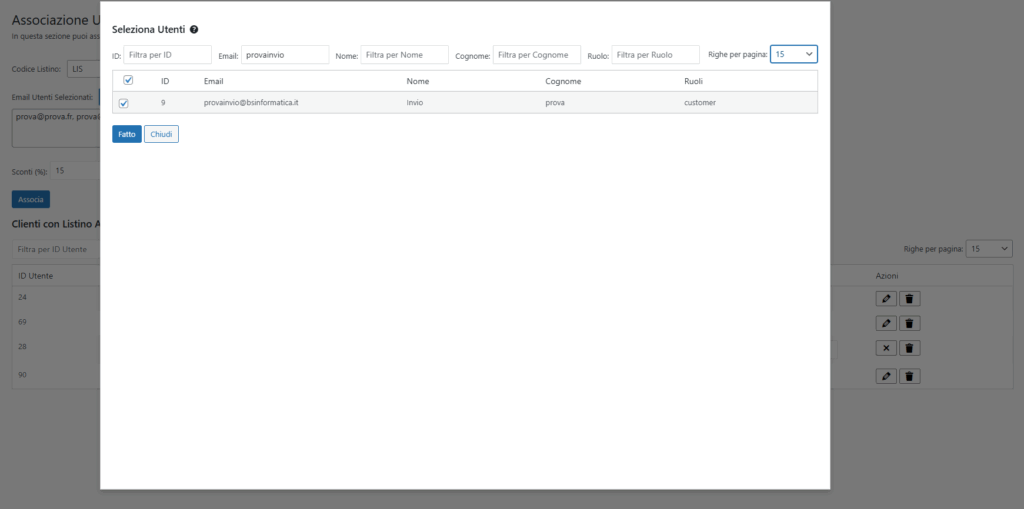1024x509 pixels.
Task: Delete the entry for user ID 24
Action: tap(910, 299)
